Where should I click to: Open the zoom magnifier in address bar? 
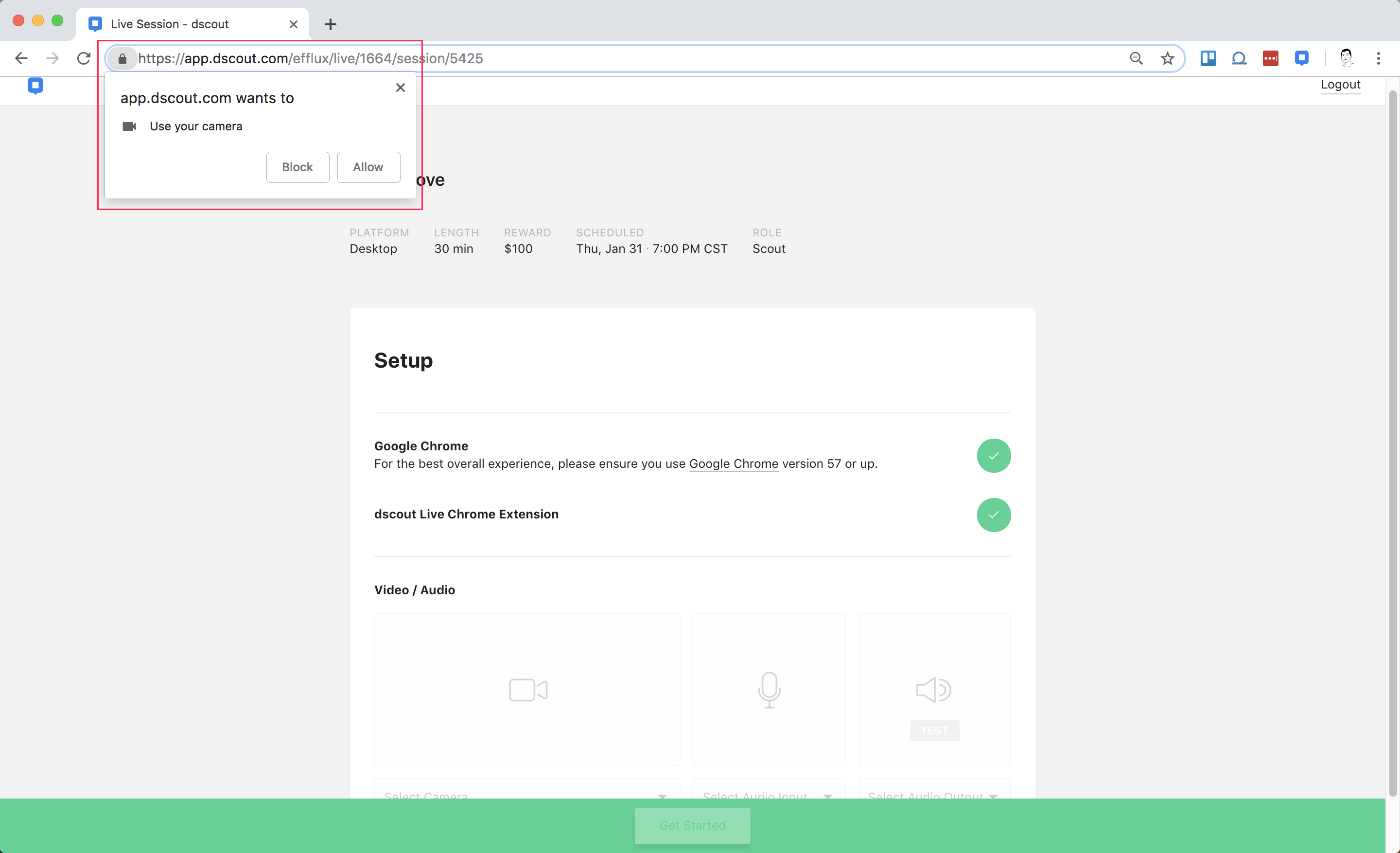[1136, 58]
